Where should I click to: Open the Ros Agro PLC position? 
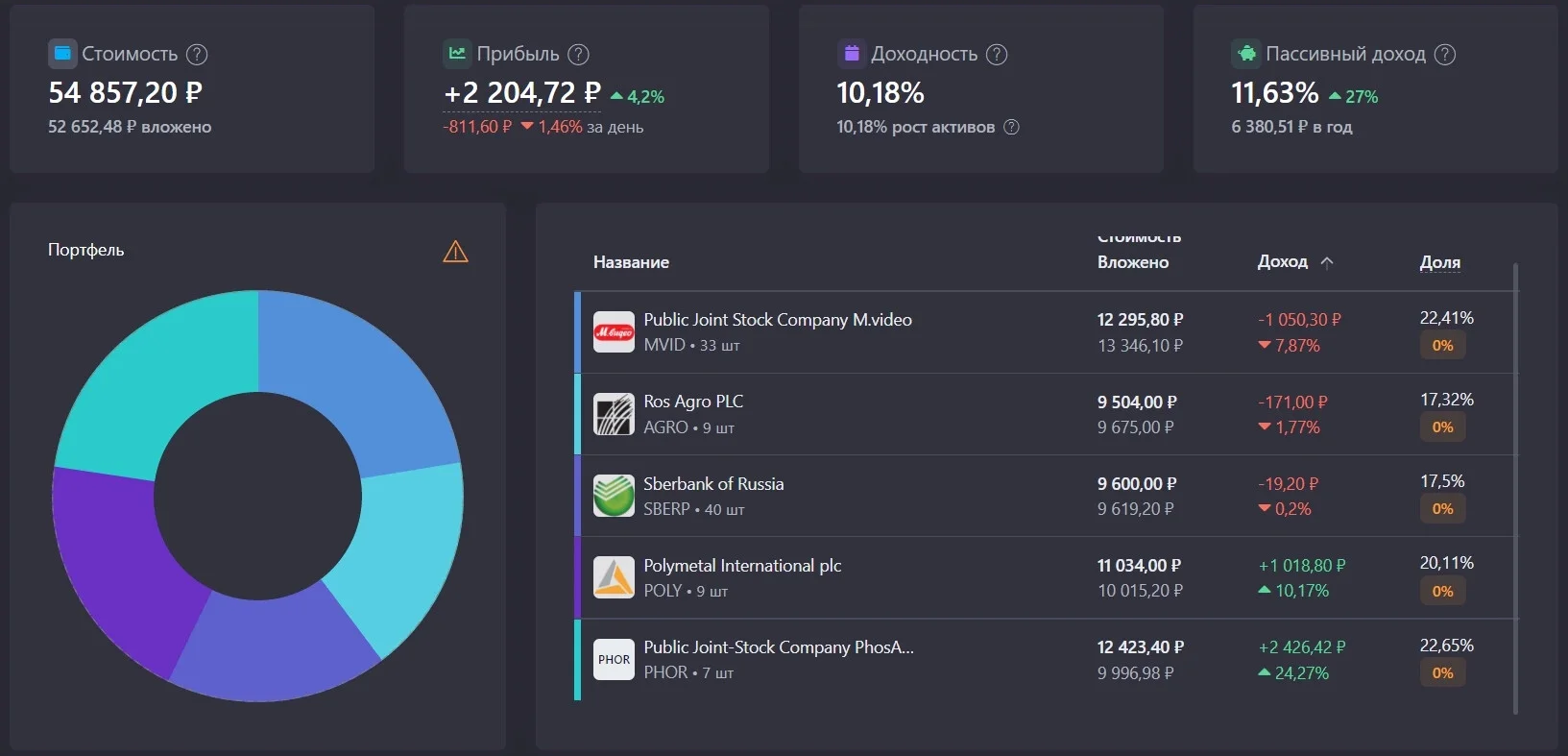pyautogui.click(x=693, y=402)
